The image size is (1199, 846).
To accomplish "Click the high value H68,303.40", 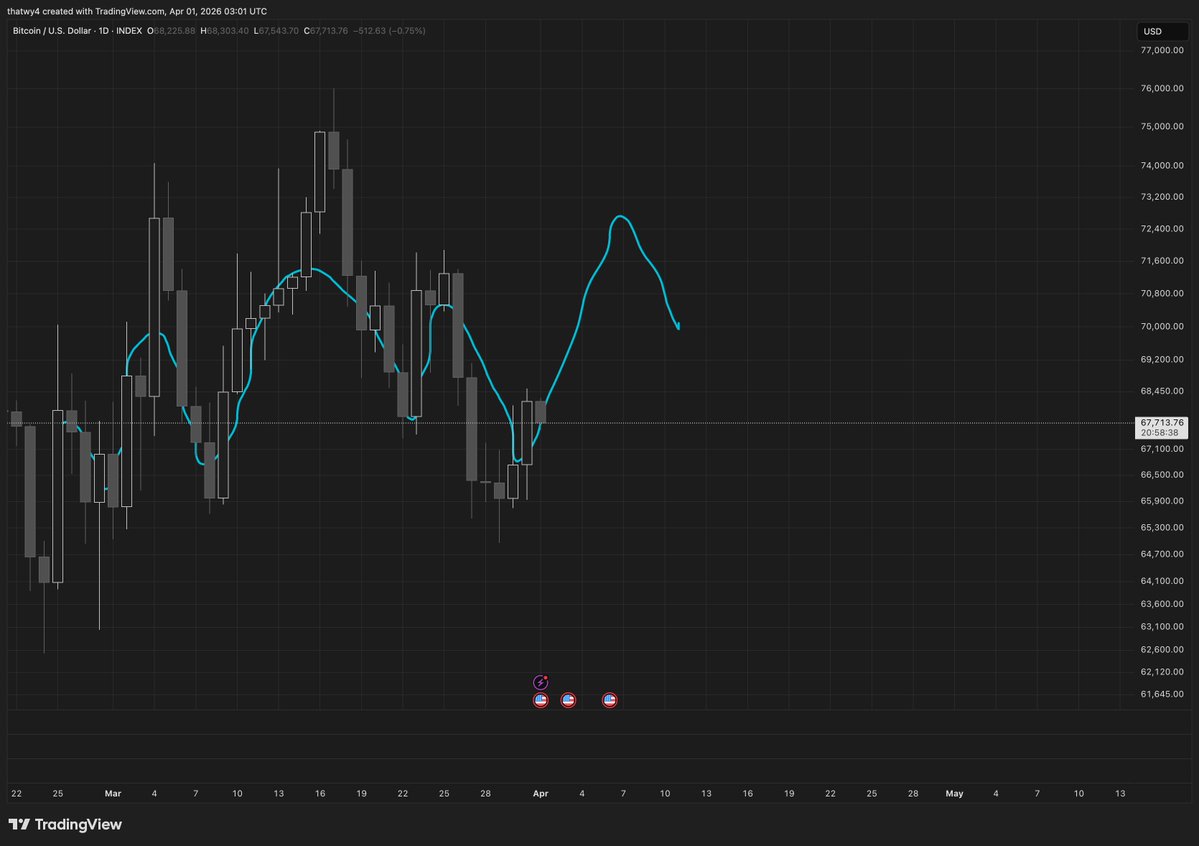I will (x=224, y=31).
